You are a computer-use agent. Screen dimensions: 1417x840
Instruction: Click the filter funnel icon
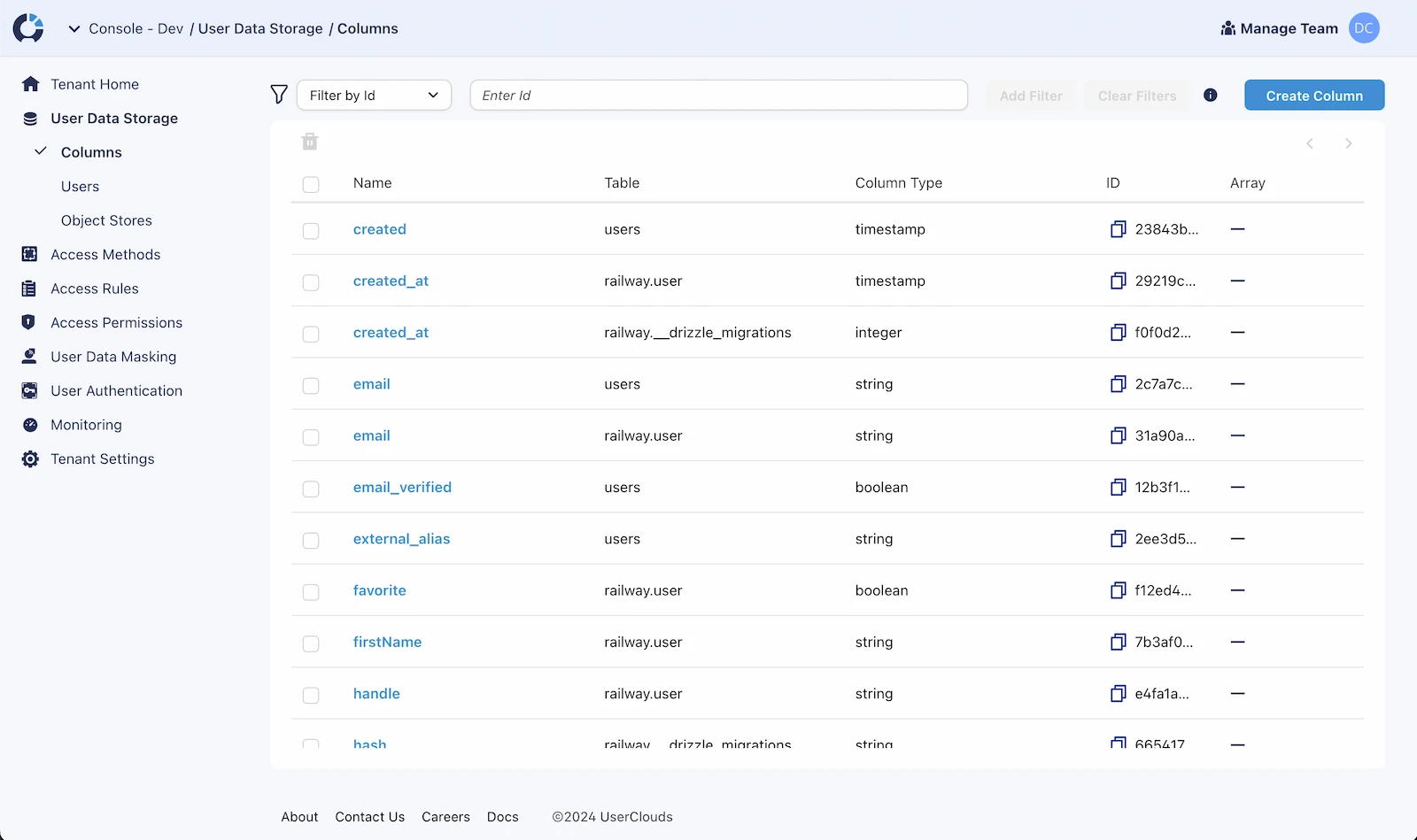click(x=279, y=95)
